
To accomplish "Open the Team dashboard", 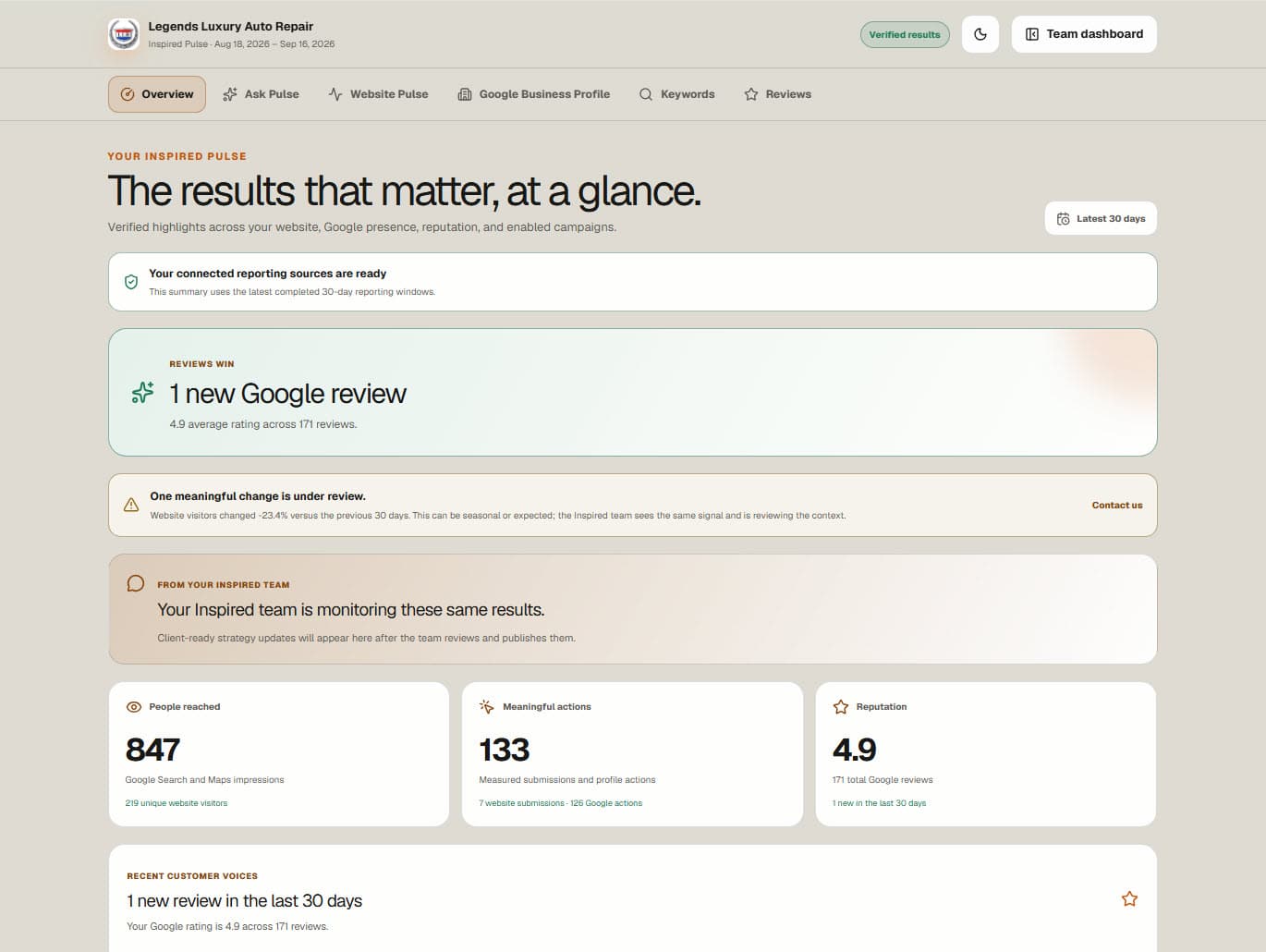I will (x=1084, y=34).
